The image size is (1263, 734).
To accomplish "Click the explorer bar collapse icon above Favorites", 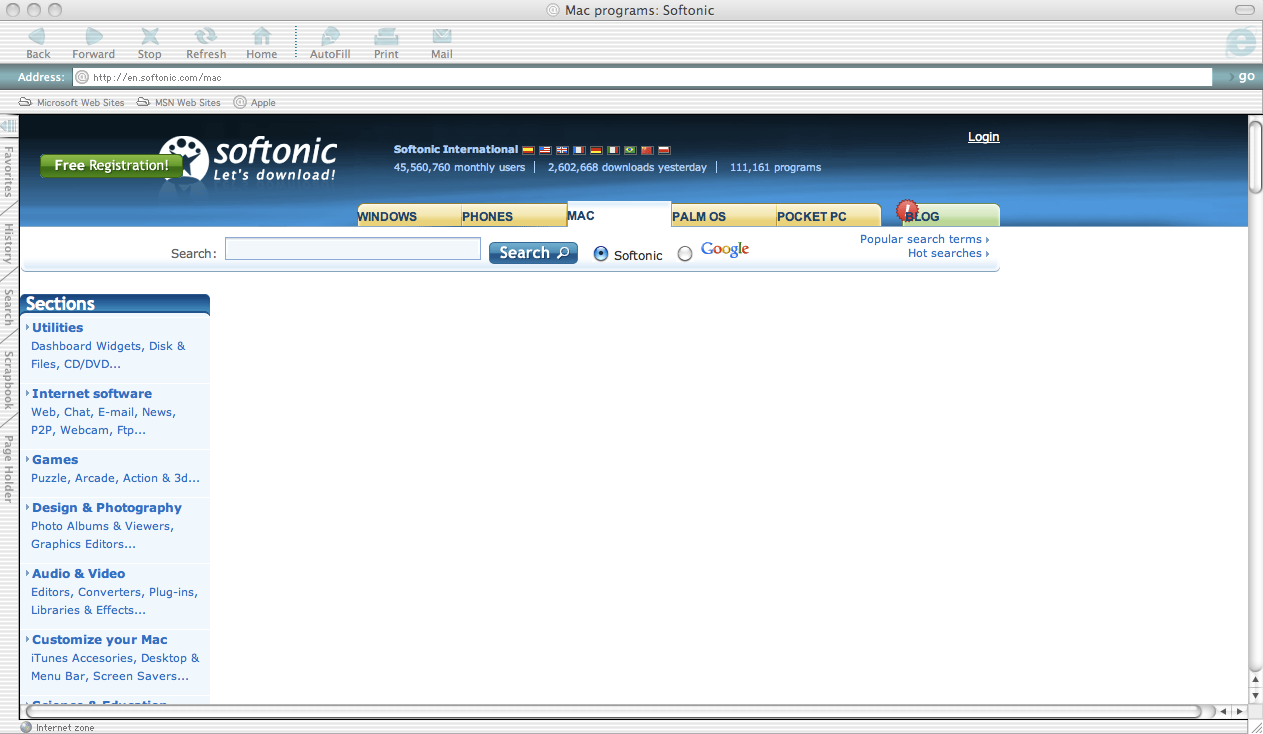I will click(x=8, y=126).
